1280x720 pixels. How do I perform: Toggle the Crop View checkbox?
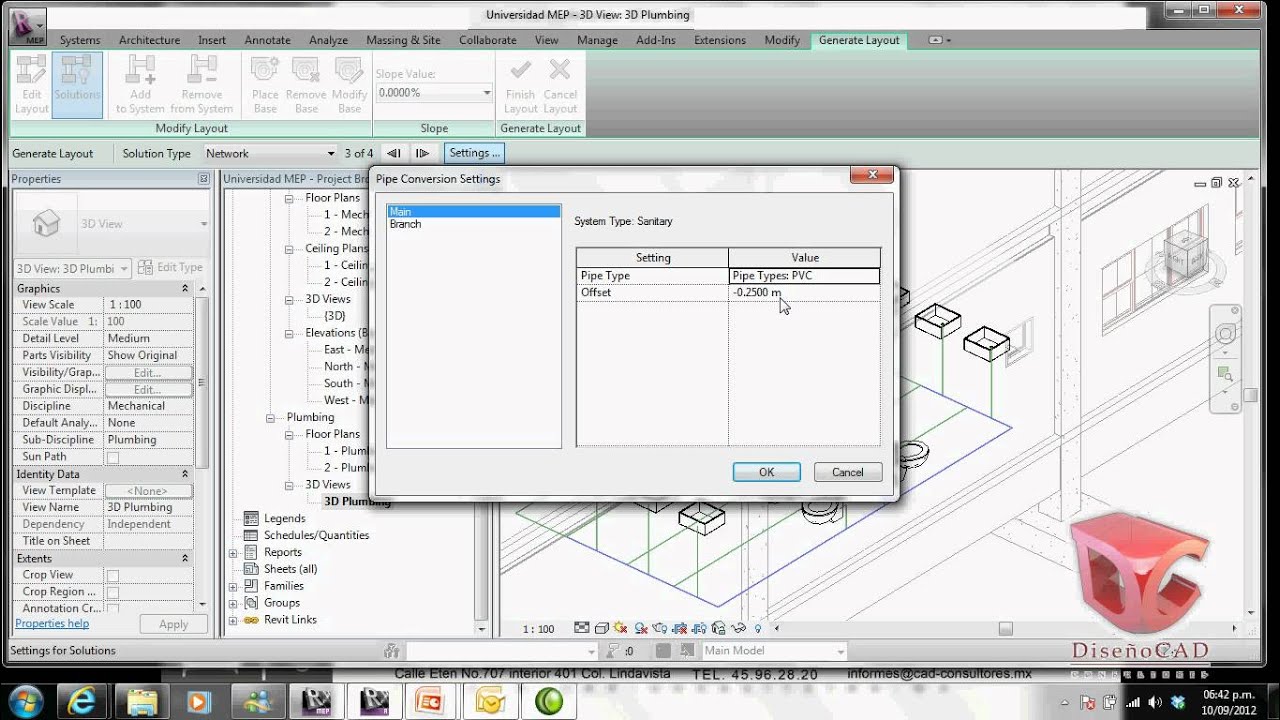[113, 575]
